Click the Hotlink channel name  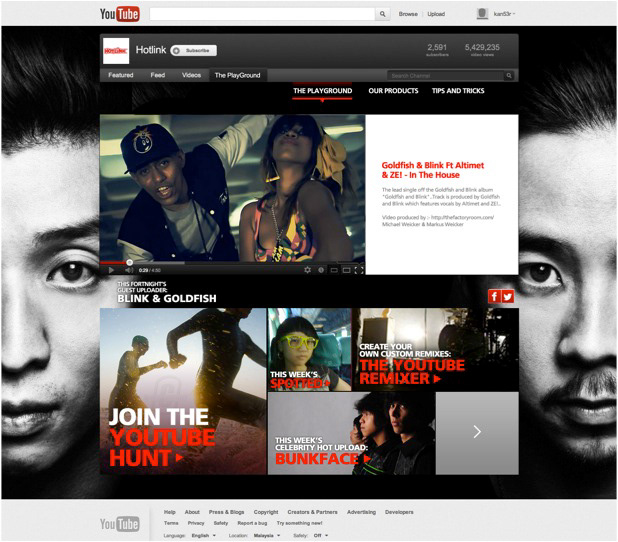151,50
